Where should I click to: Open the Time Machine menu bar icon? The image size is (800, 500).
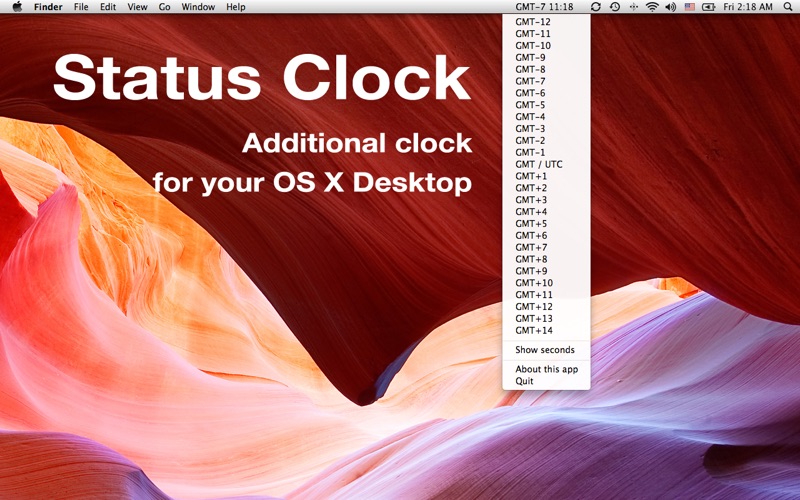[615, 7]
